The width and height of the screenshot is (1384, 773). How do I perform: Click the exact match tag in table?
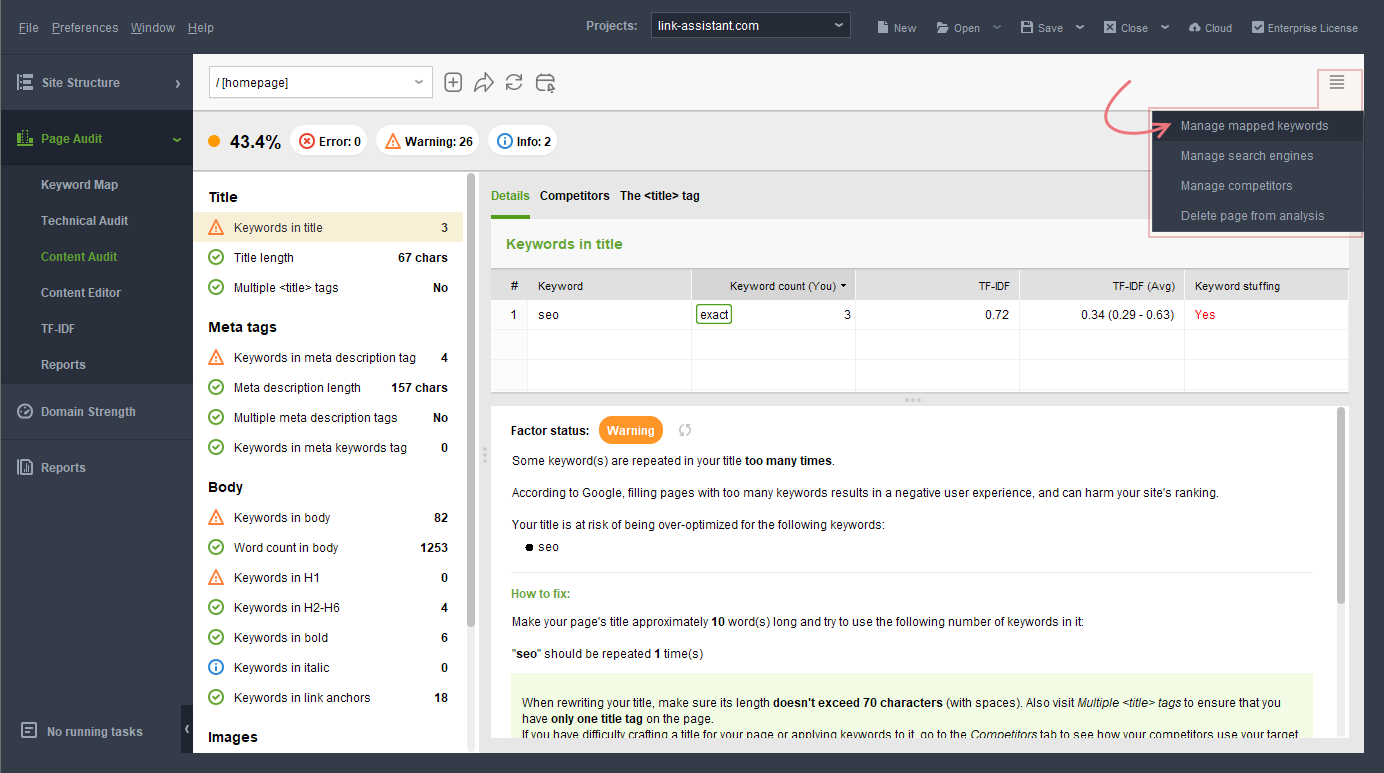(x=714, y=314)
